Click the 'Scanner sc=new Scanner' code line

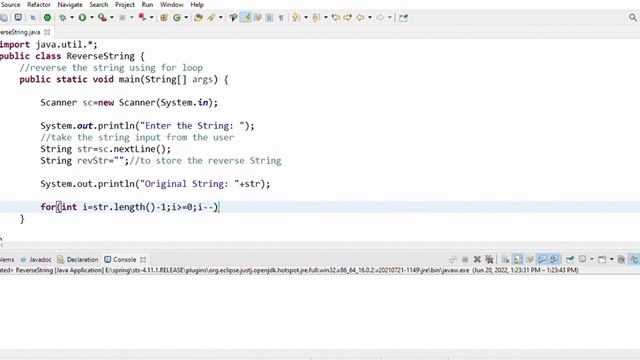click(129, 102)
